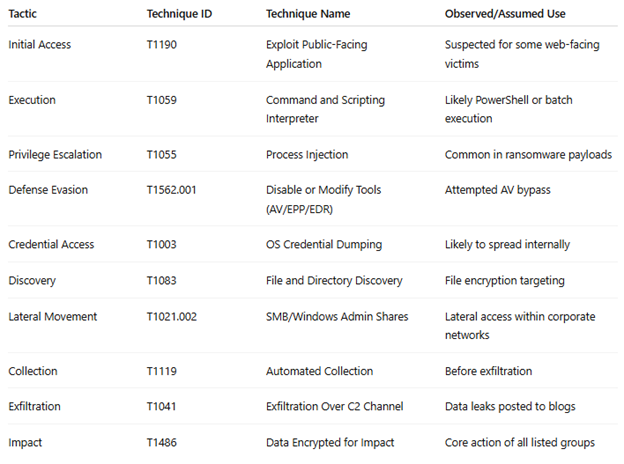Image resolution: width=624 pixels, height=464 pixels.
Task: Select the Technique Name column header
Action: point(308,14)
